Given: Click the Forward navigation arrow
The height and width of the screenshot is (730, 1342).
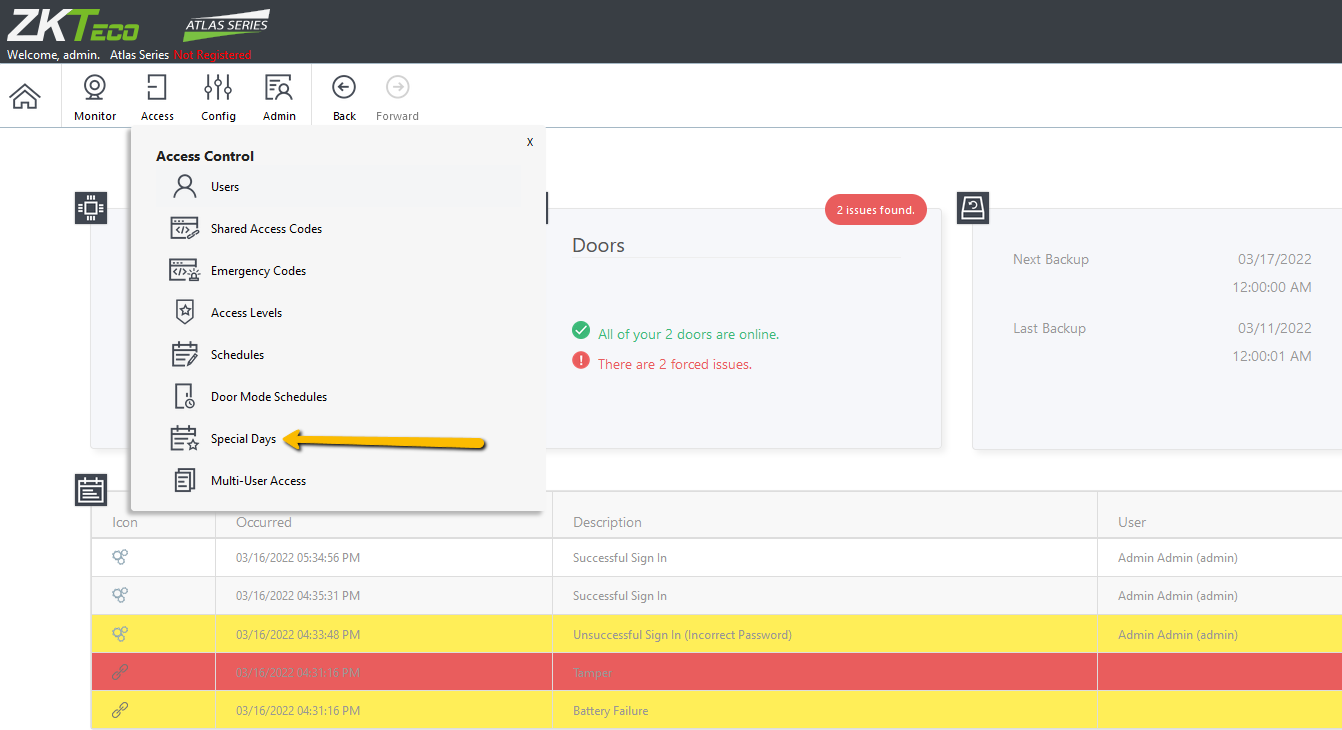Looking at the screenshot, I should (397, 98).
